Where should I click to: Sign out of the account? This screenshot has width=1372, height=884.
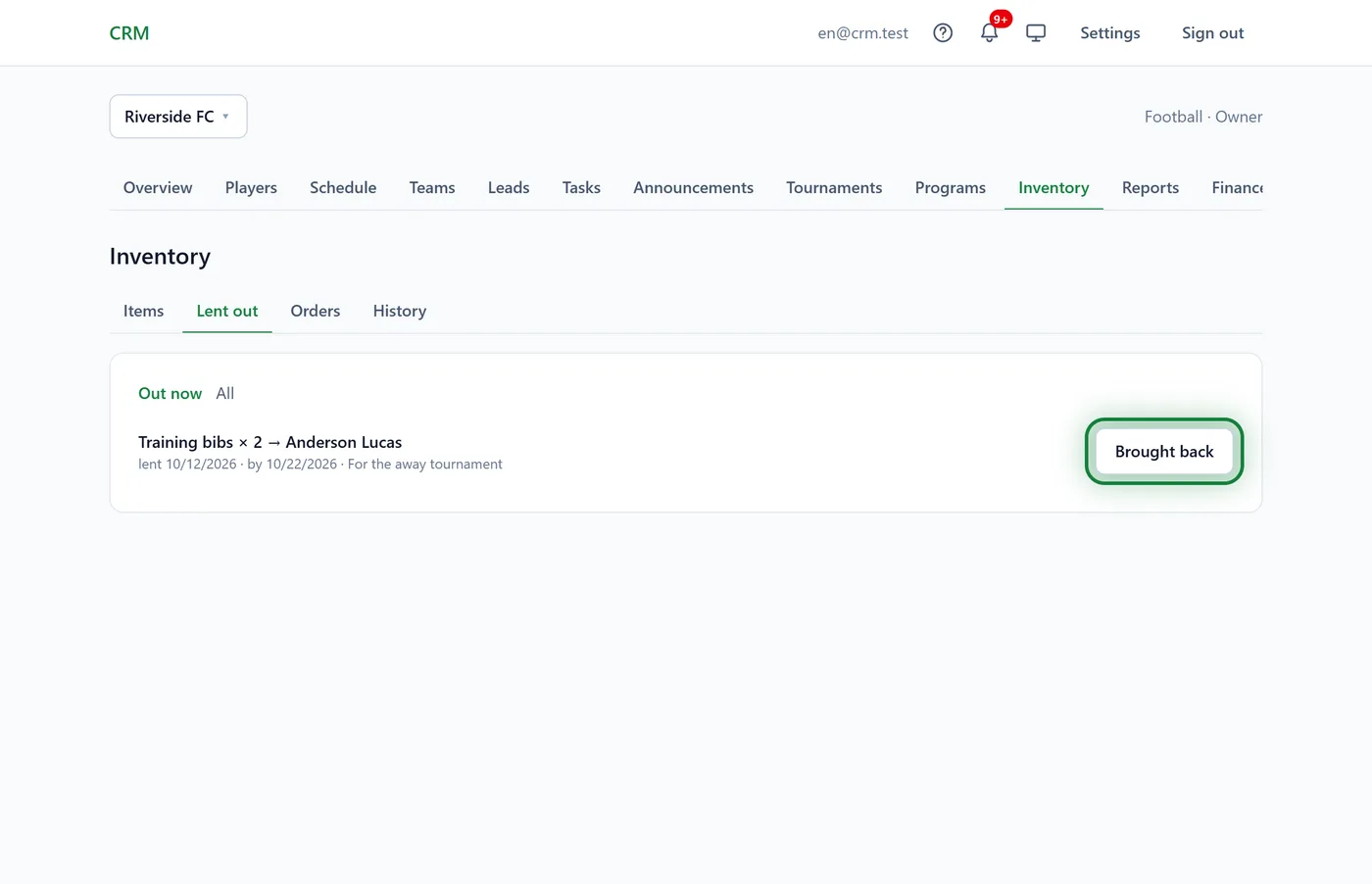[x=1212, y=33]
